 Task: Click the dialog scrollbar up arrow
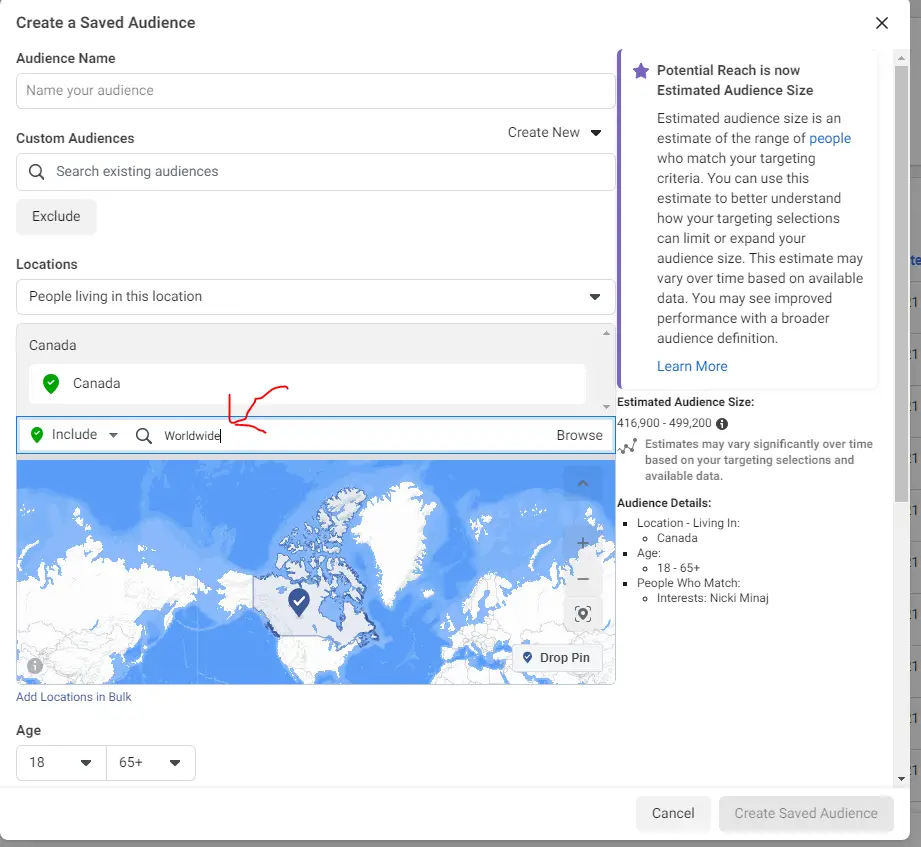902,58
